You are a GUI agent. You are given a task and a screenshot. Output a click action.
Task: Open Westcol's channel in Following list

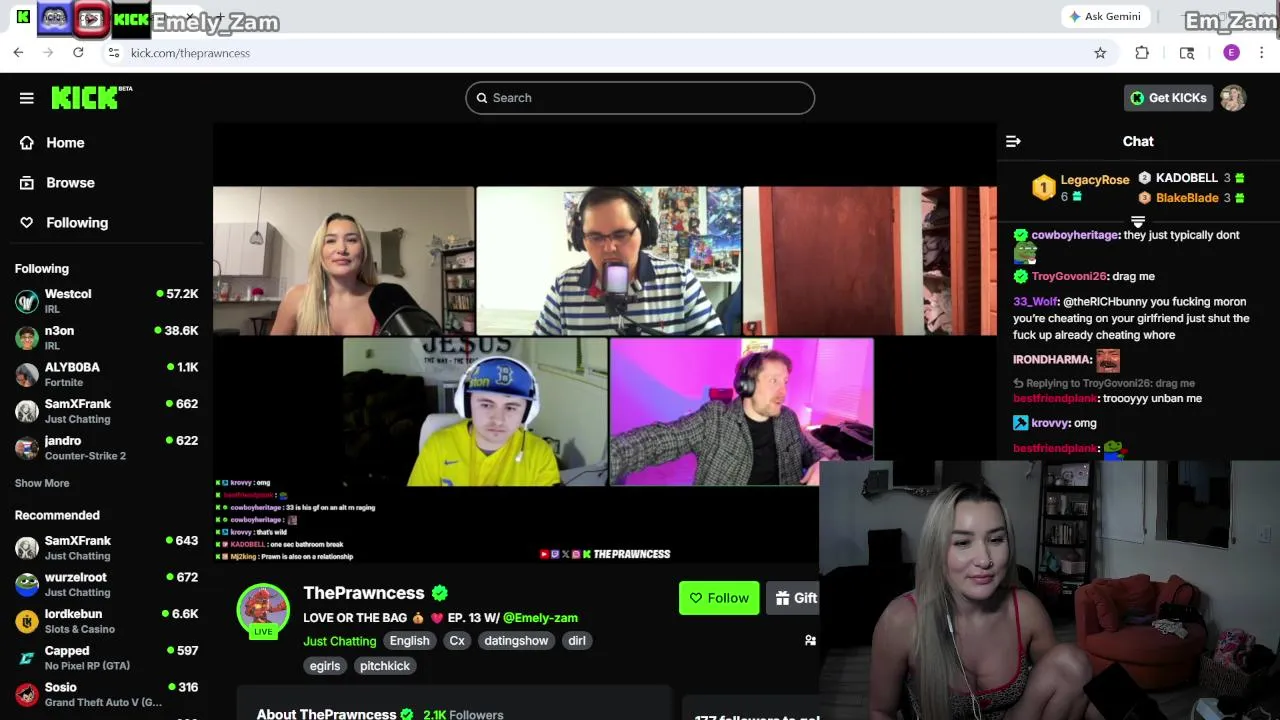[106, 301]
